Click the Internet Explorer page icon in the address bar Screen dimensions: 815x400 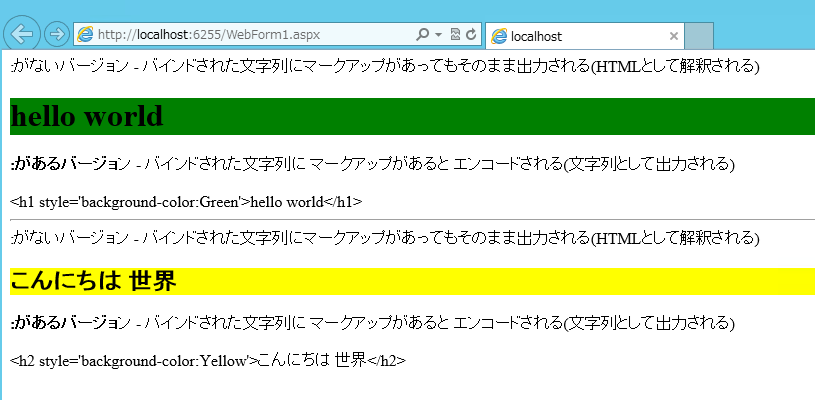[85, 35]
